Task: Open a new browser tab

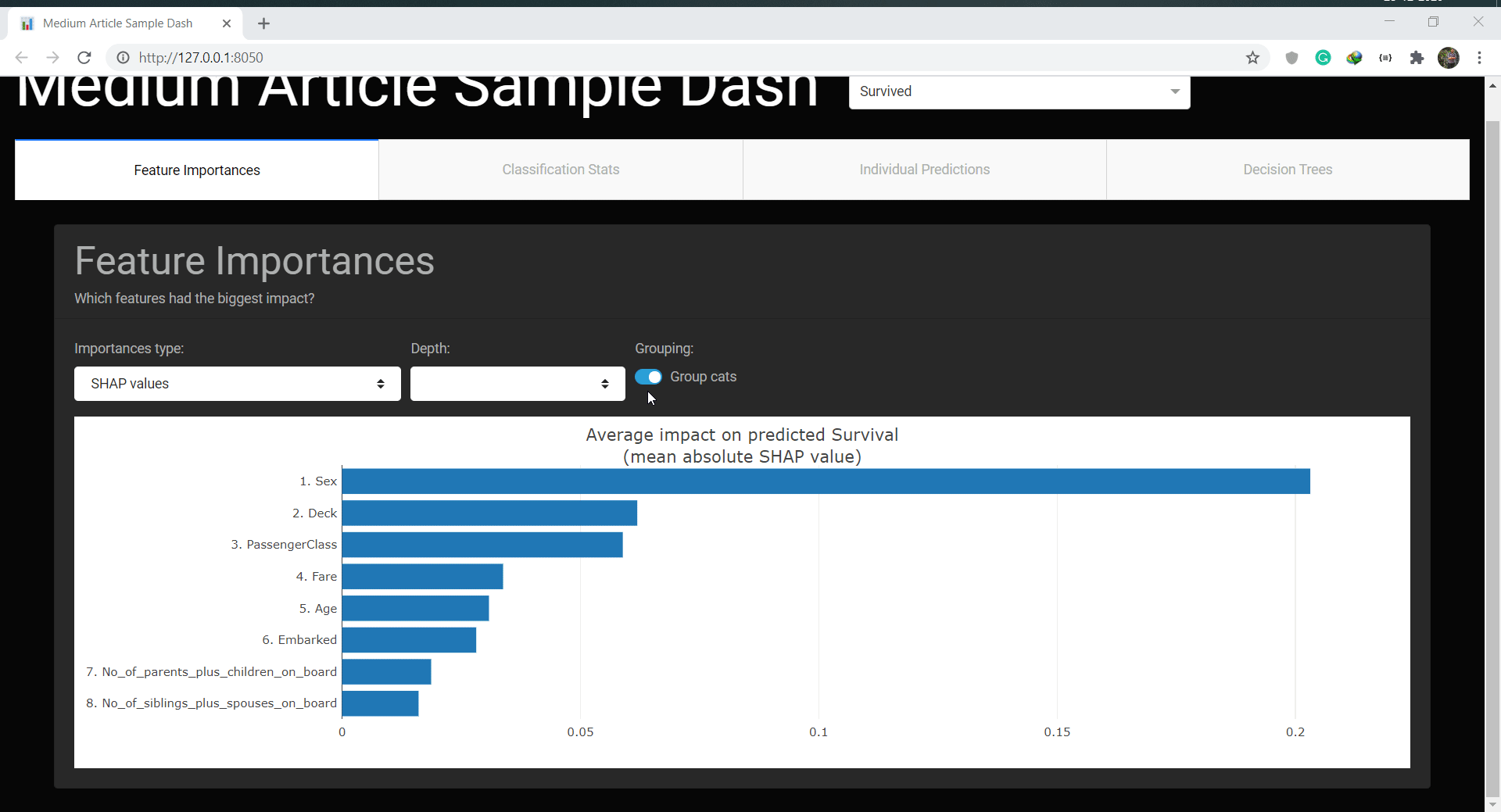Action: coord(264,23)
